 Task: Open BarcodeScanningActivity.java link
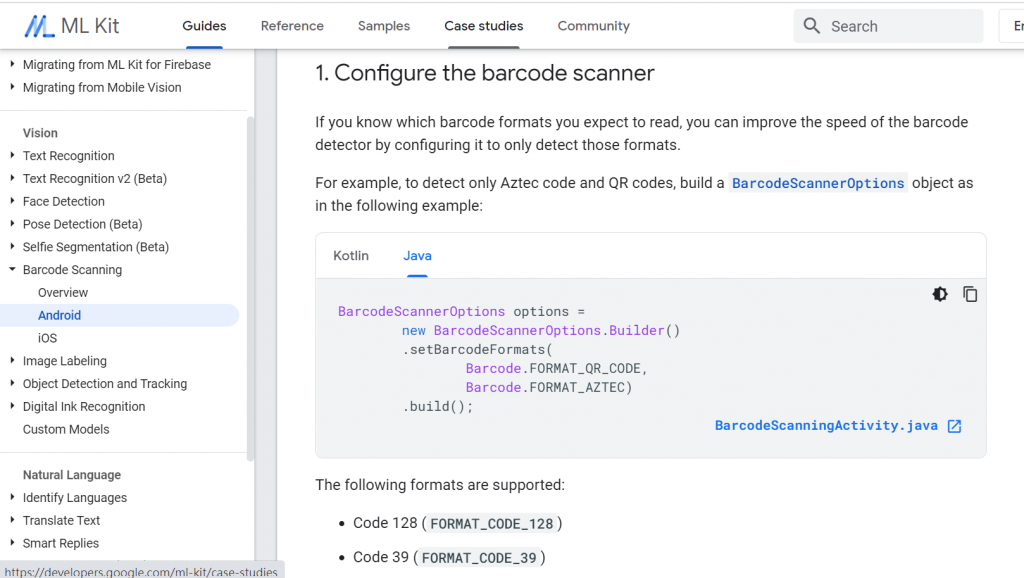826,426
